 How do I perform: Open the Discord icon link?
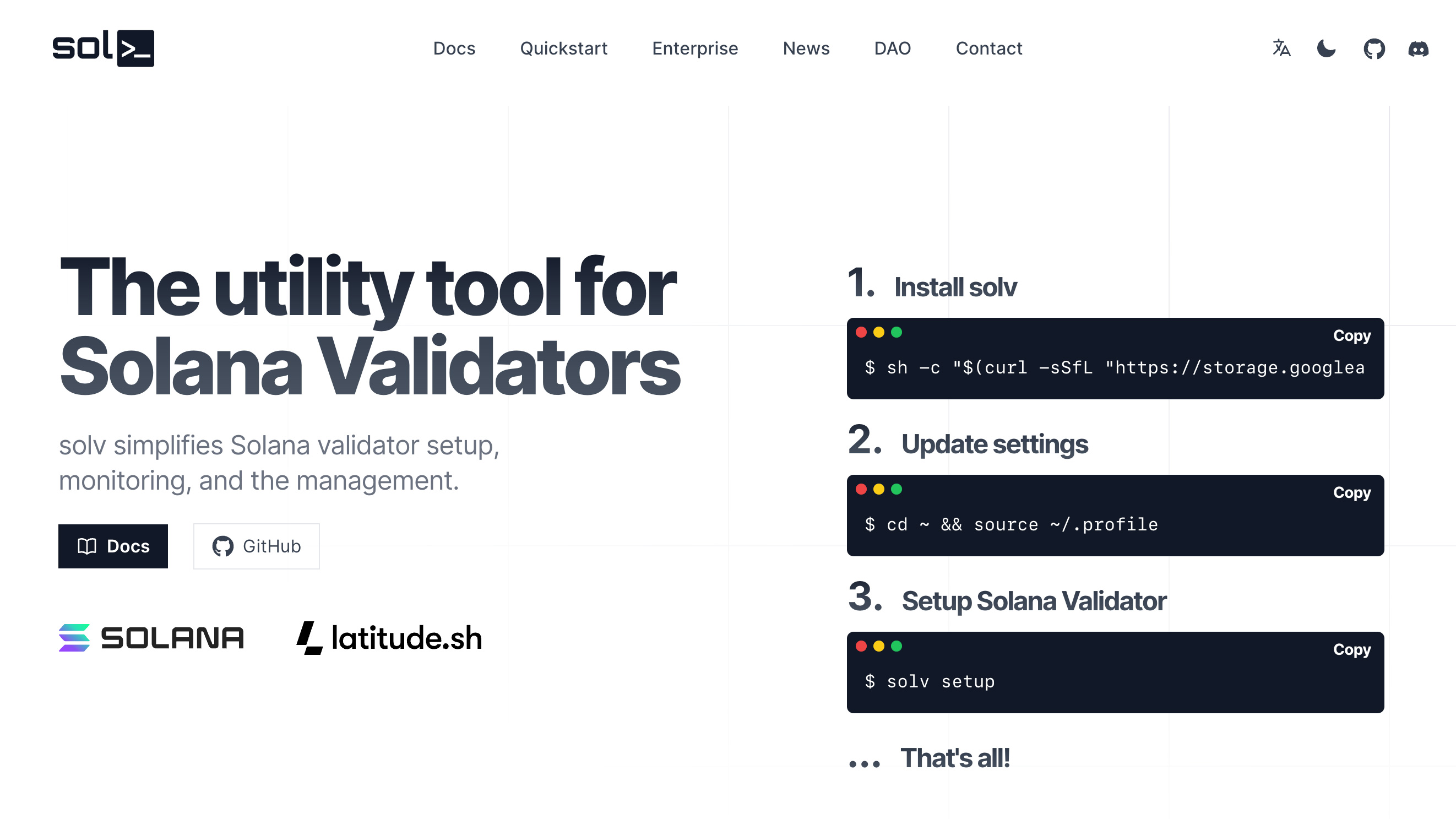[x=1418, y=48]
